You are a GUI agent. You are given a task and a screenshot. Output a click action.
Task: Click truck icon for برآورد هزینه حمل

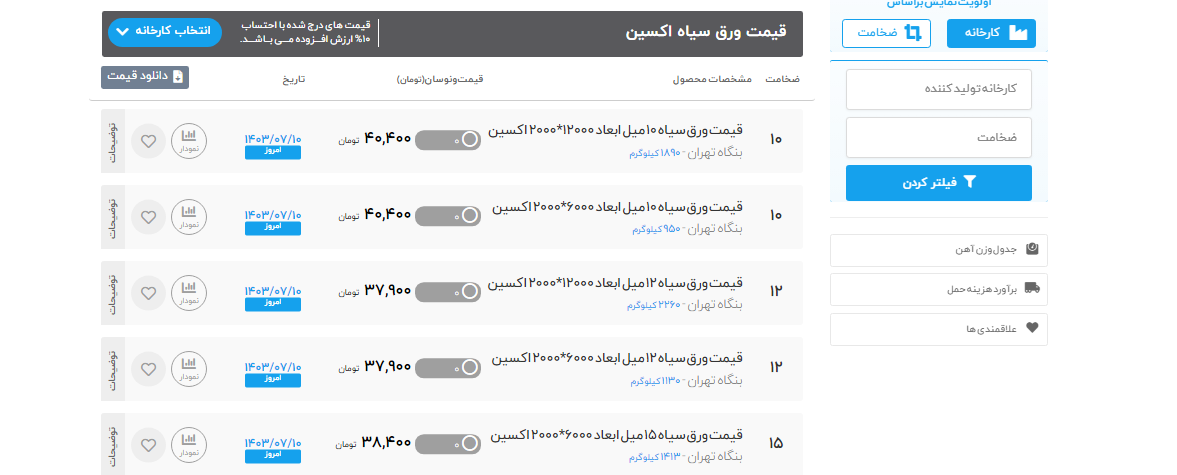(1032, 289)
